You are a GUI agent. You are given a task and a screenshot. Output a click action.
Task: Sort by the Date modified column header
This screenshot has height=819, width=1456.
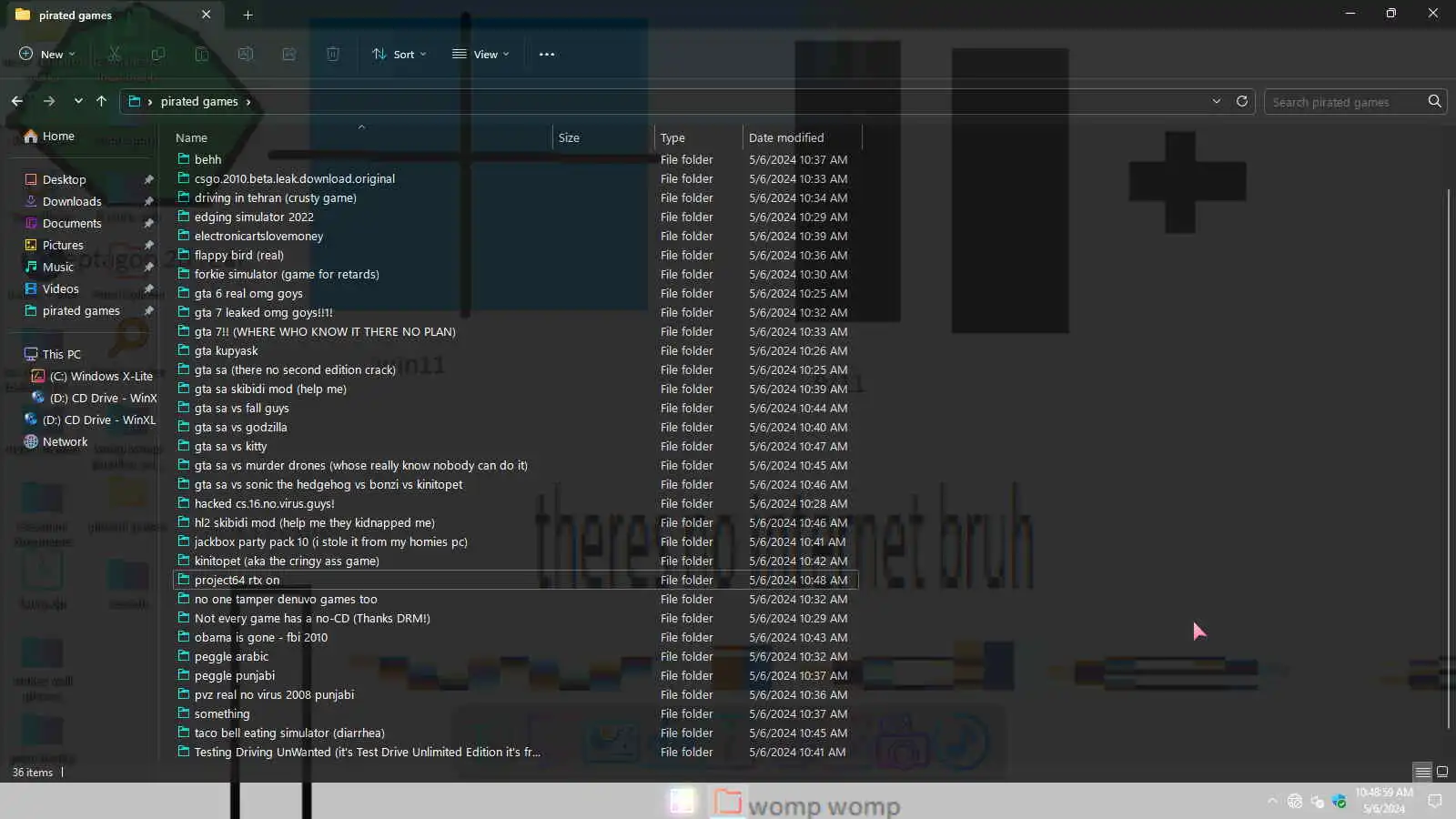coord(802,137)
